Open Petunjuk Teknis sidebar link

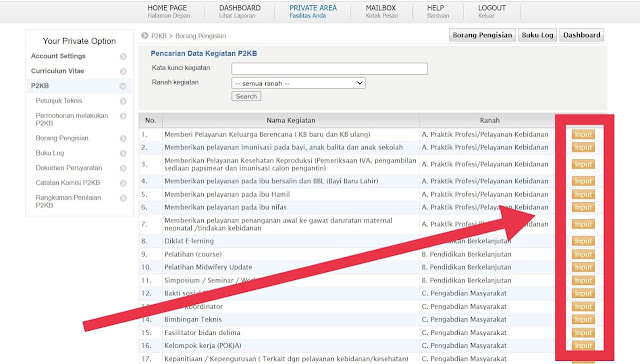59,100
